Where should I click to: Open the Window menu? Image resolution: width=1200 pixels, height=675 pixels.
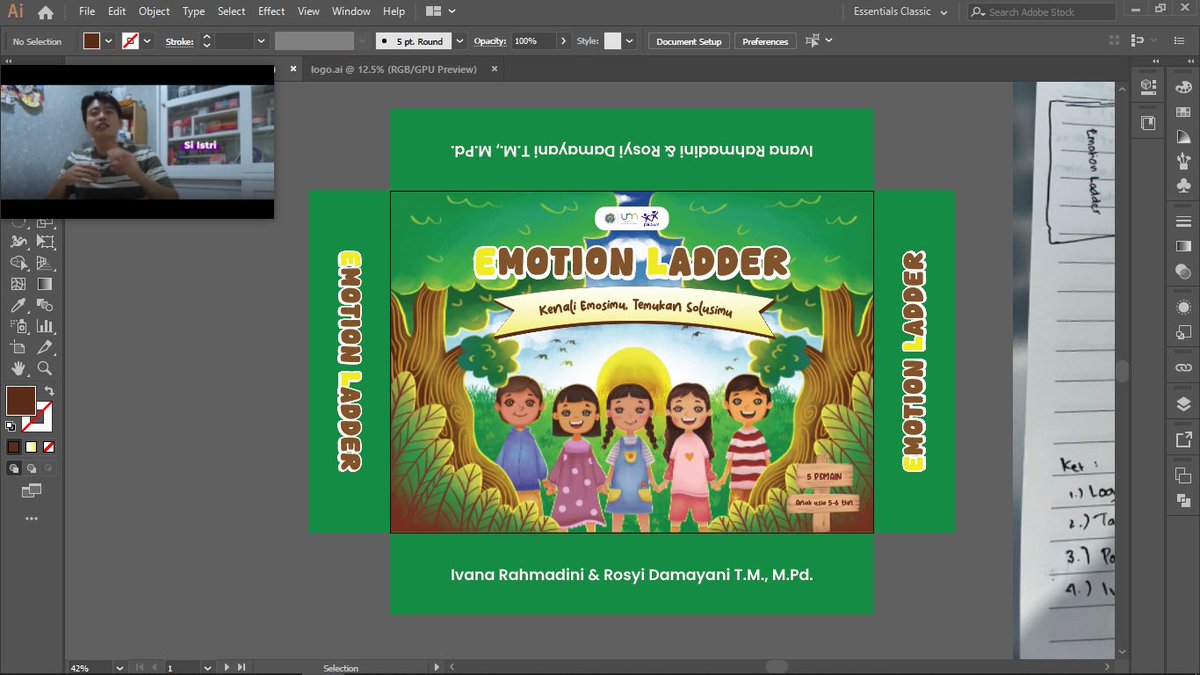[x=351, y=12]
